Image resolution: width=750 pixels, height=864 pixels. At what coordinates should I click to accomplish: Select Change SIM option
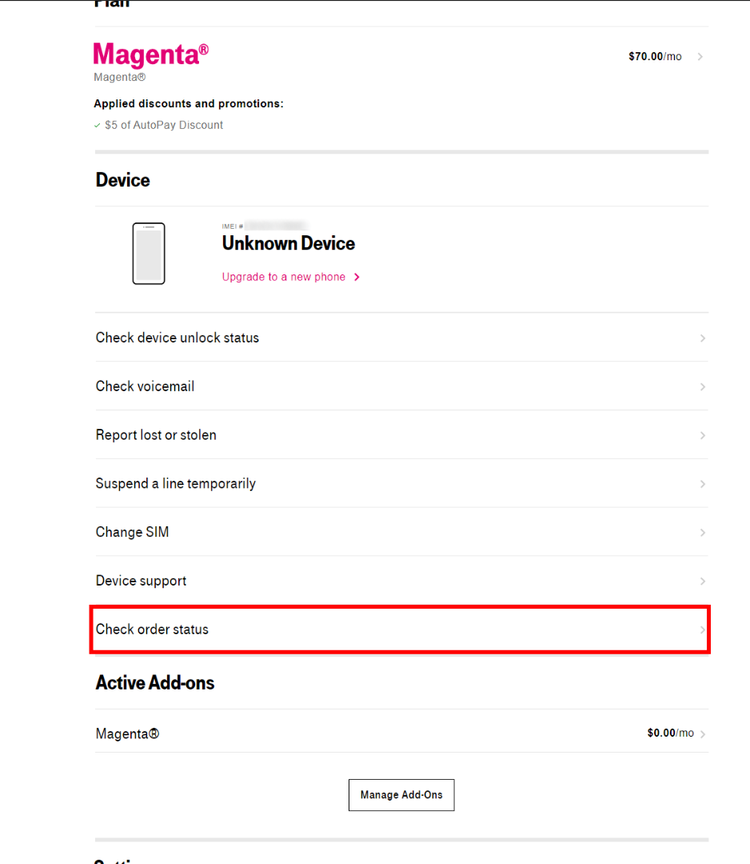coord(401,532)
